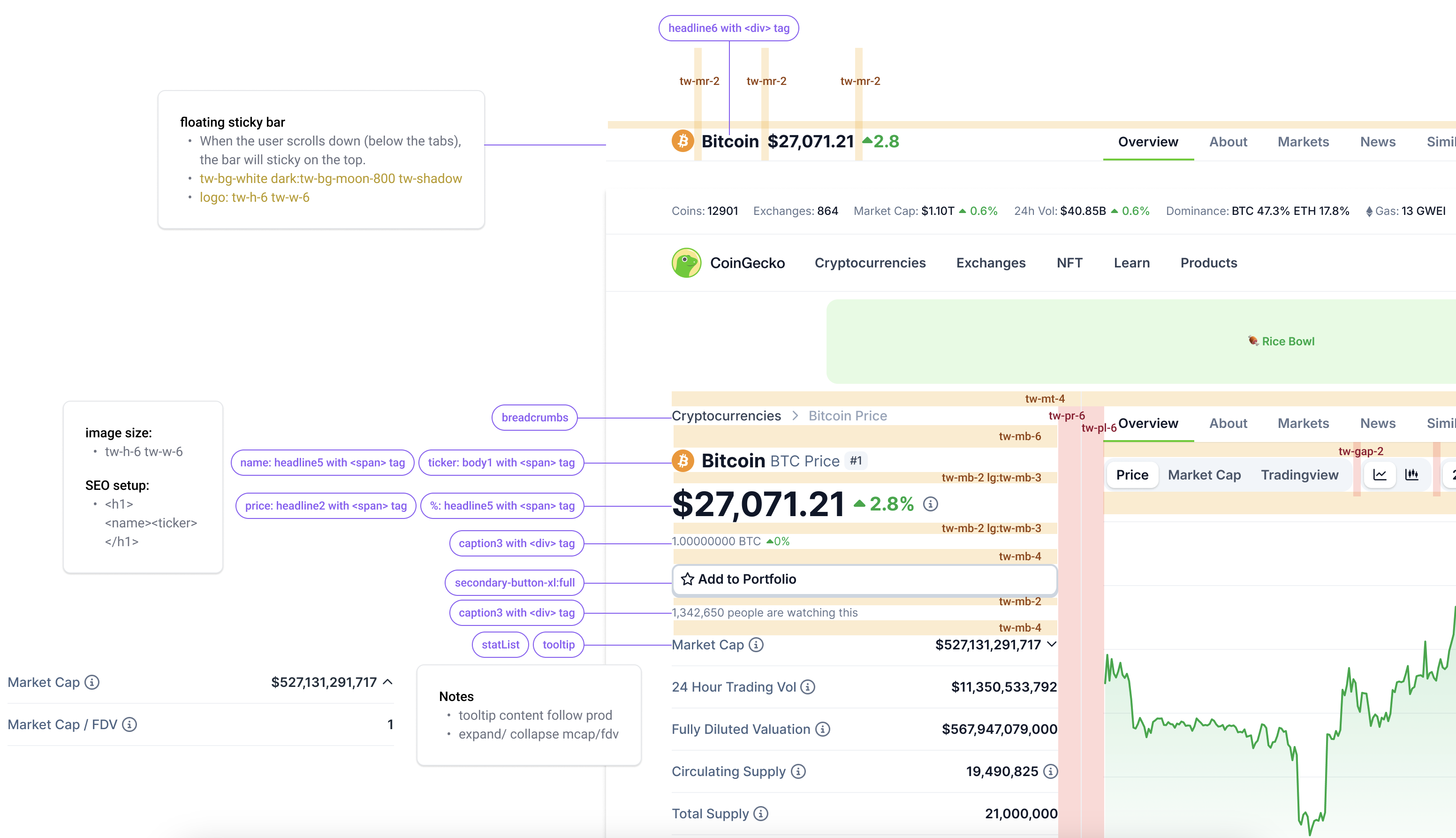Screen dimensions: 1456x838
Task: Select the candlestick chart icon near Tradingview
Action: [x=1413, y=474]
